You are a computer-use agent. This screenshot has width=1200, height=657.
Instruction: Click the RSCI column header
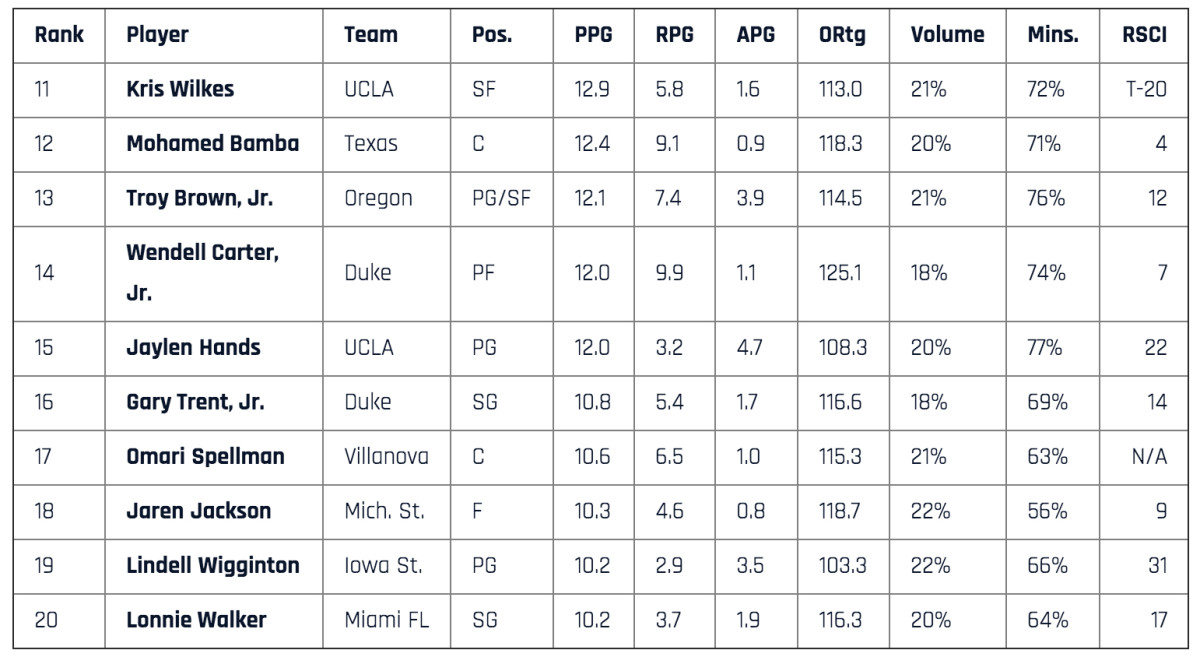(1144, 35)
